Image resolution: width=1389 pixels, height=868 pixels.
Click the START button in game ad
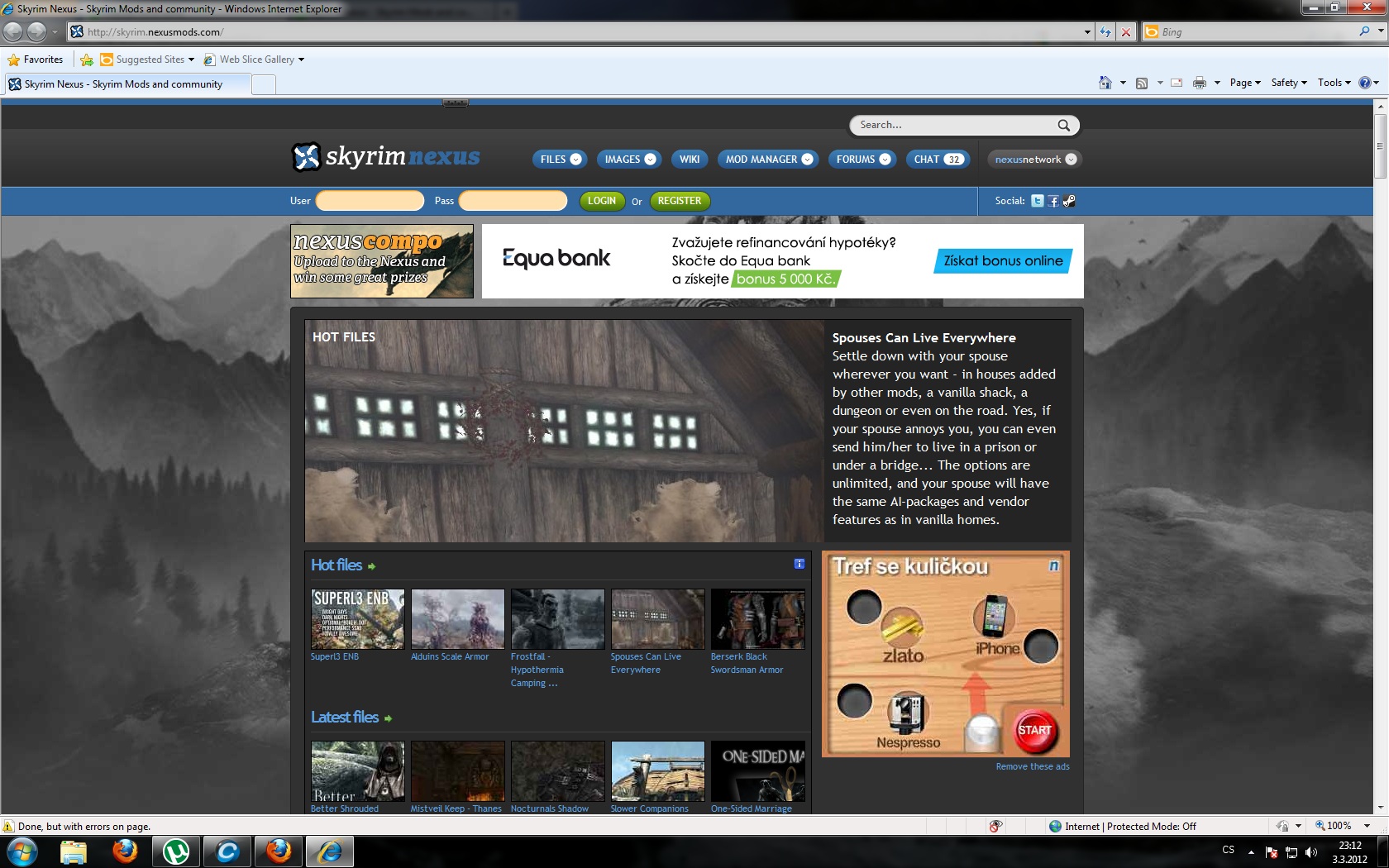coord(1034,730)
